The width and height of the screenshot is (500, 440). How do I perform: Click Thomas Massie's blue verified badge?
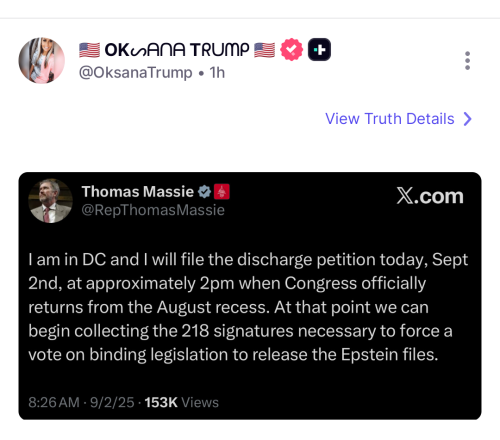click(204, 192)
